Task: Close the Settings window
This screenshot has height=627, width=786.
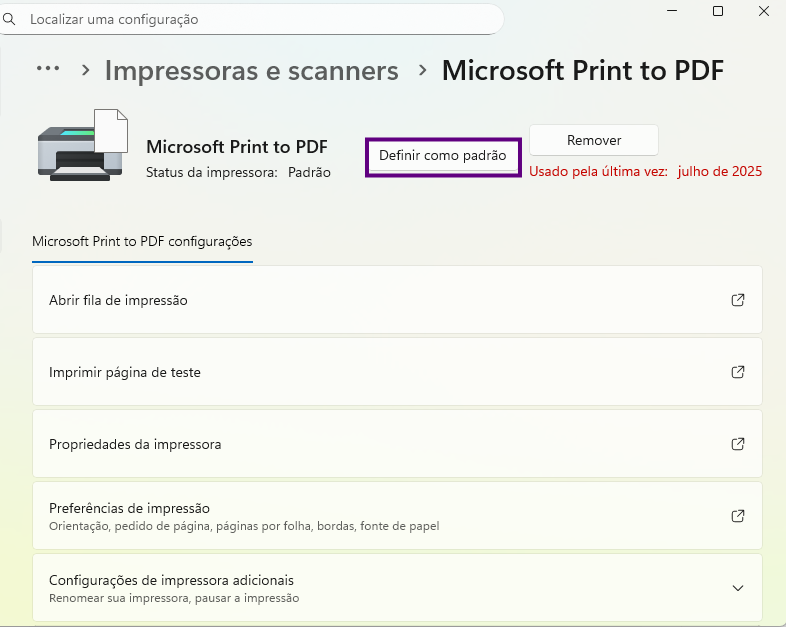Action: (763, 11)
